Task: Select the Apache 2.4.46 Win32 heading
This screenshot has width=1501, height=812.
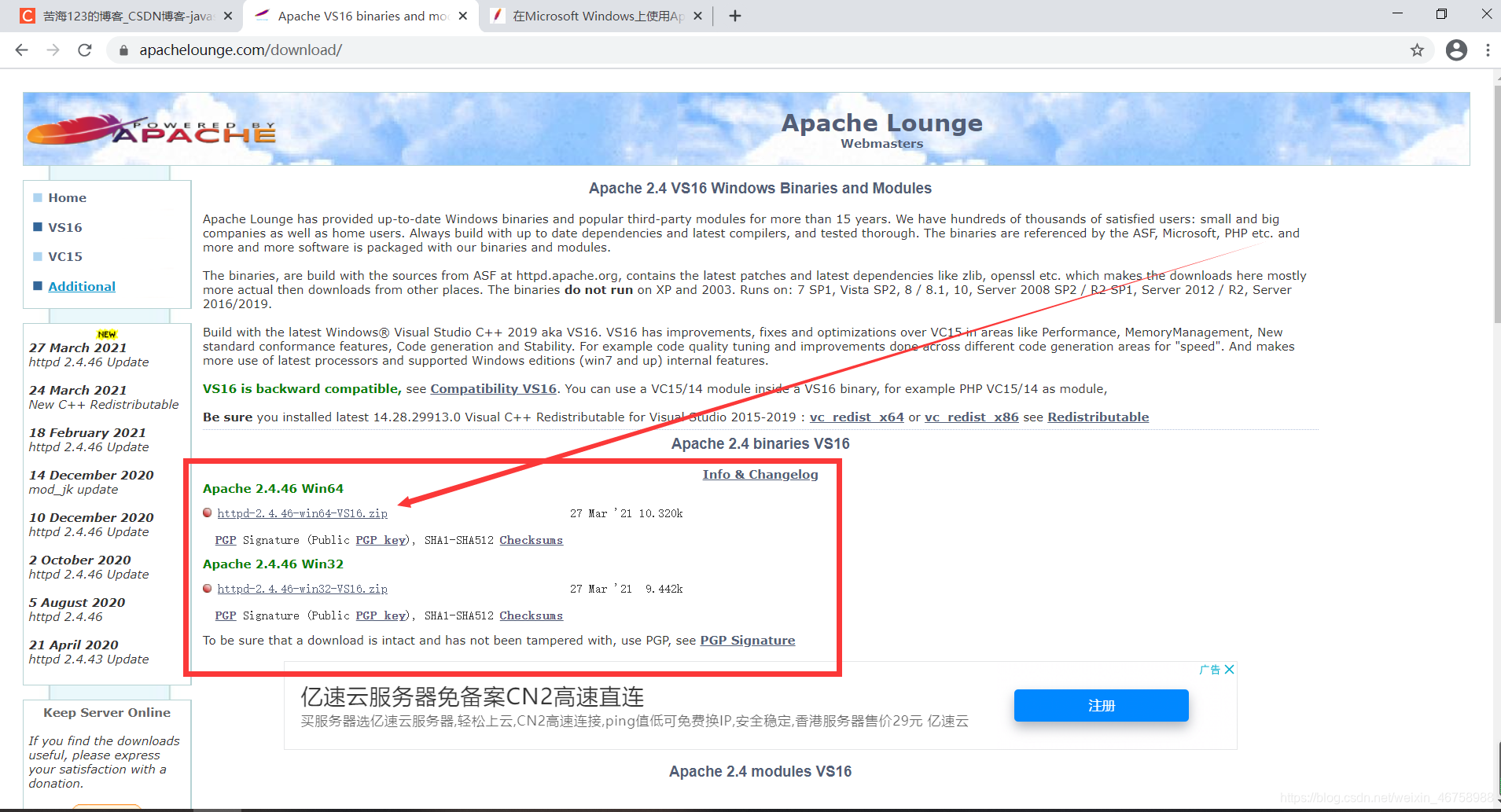Action: 273,564
